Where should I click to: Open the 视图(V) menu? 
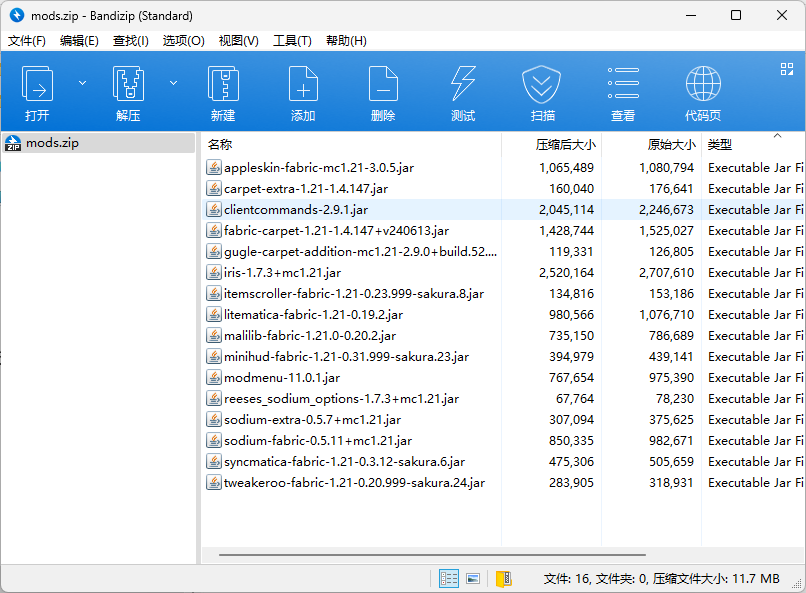point(239,41)
